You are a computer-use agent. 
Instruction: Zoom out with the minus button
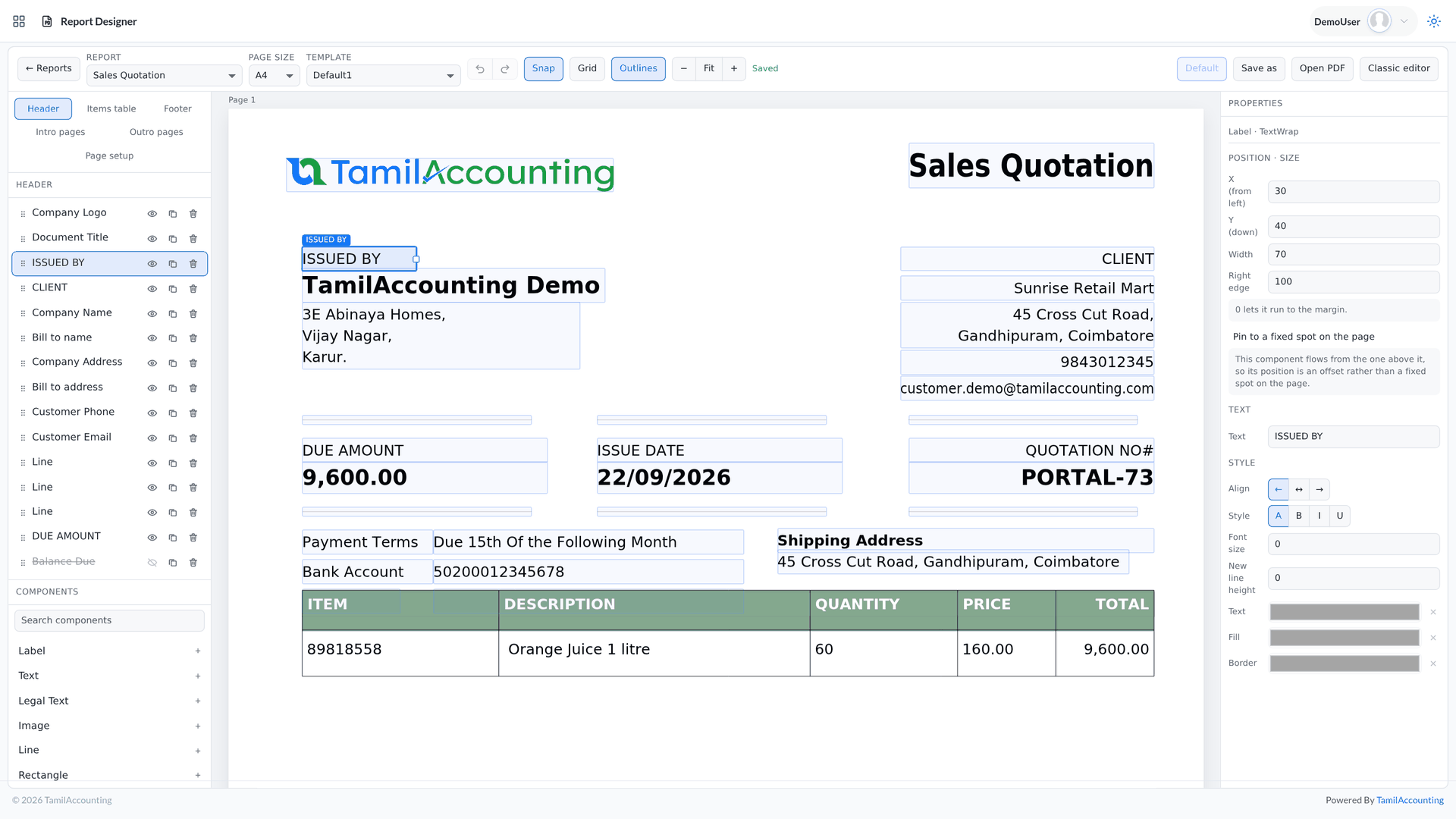coord(683,69)
